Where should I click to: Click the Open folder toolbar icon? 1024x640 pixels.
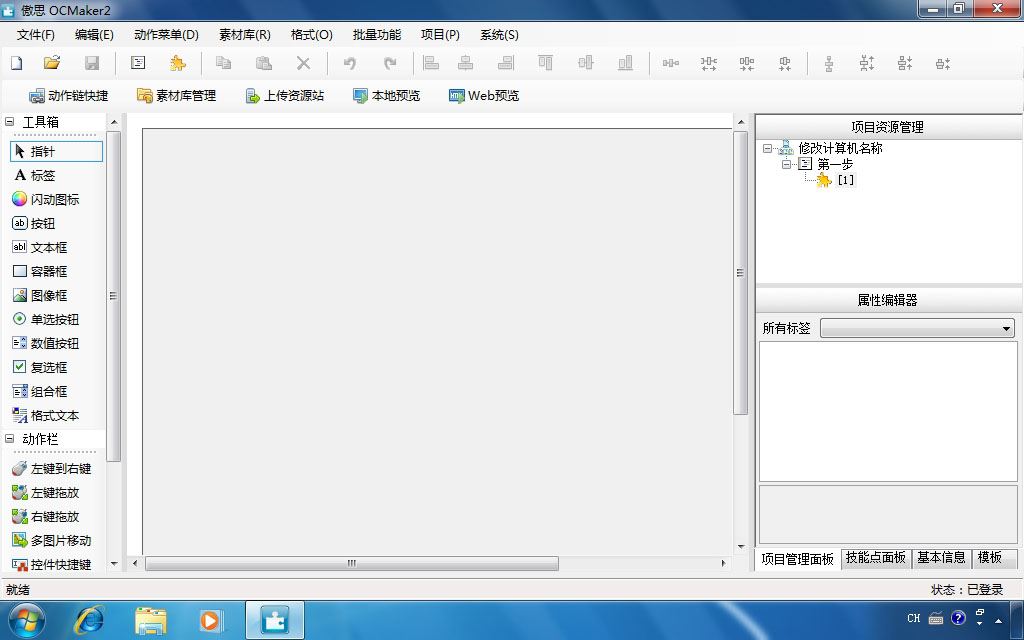52,63
